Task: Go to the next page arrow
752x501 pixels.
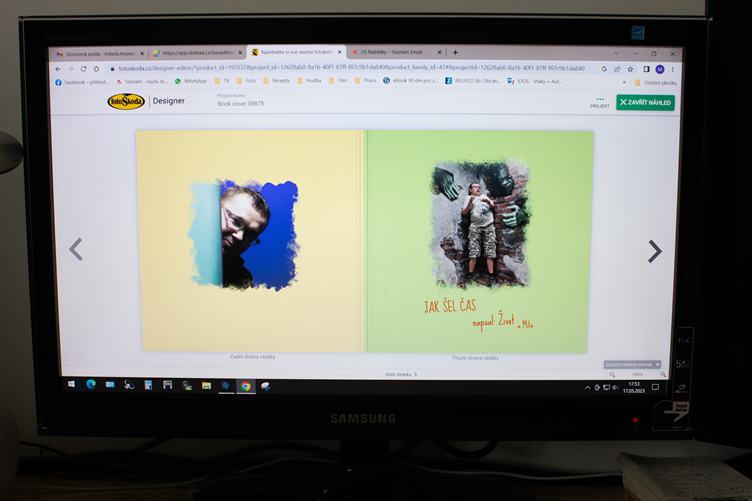Action: click(655, 251)
